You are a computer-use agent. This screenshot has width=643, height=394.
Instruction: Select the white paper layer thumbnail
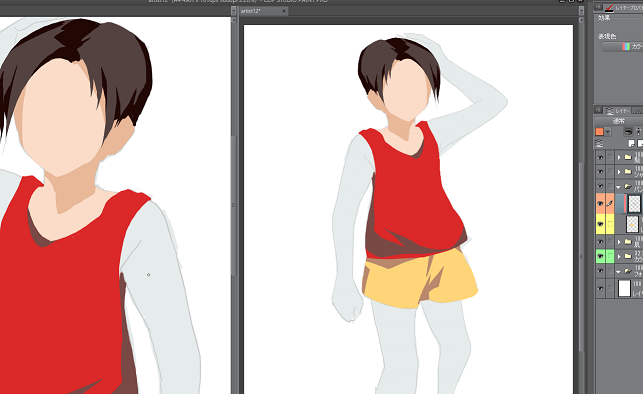coord(624,288)
